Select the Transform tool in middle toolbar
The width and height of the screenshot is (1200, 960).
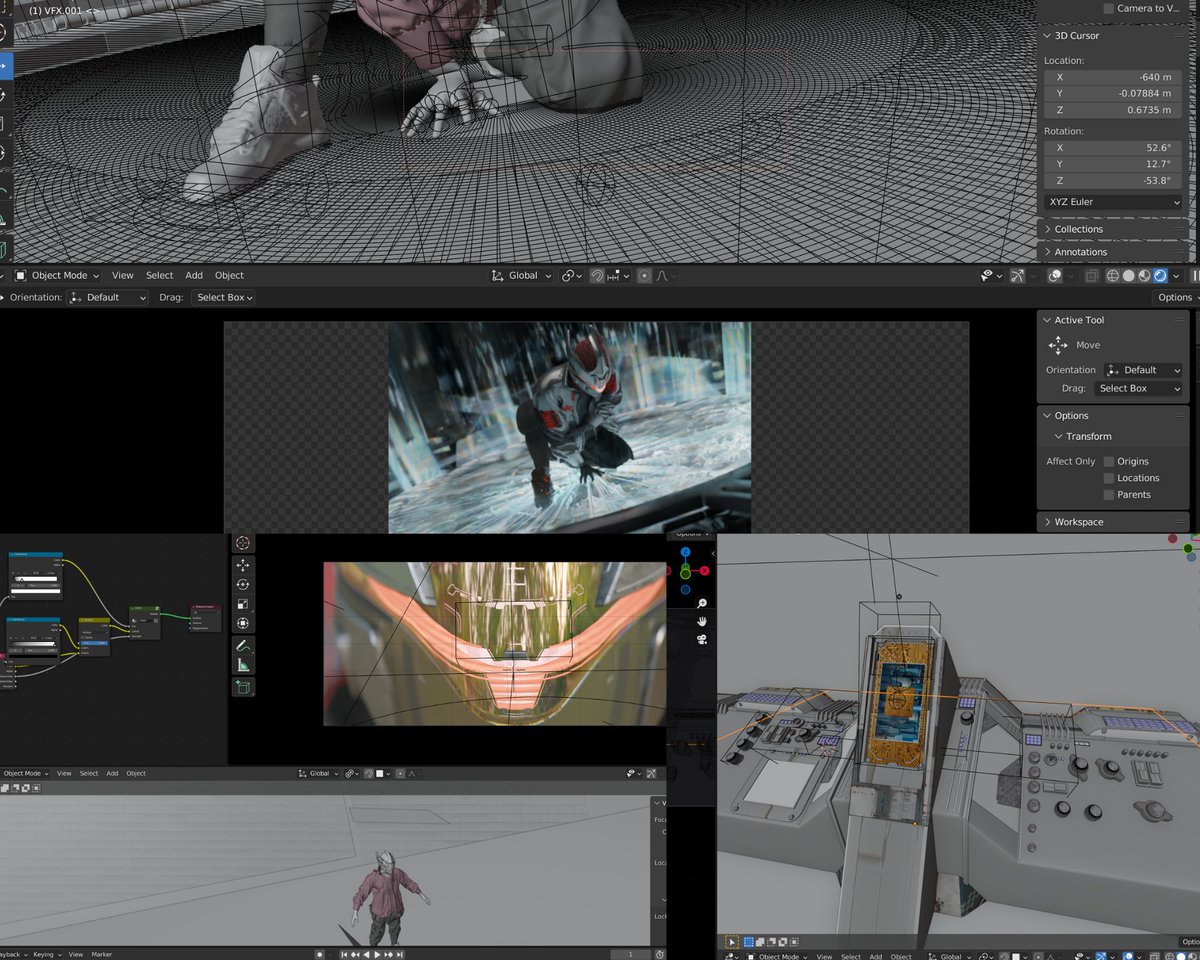tap(242, 624)
